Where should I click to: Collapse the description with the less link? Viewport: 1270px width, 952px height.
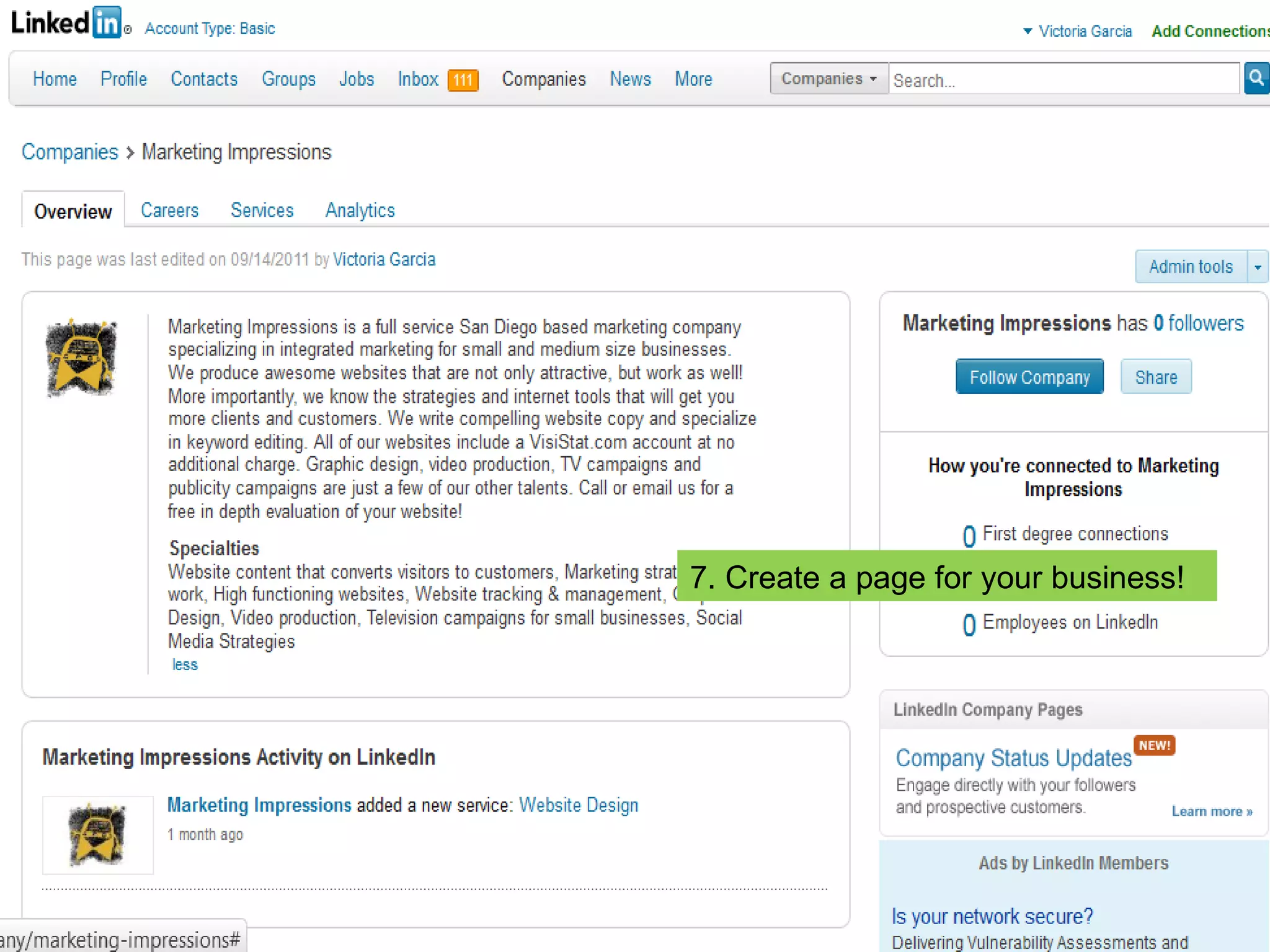185,665
